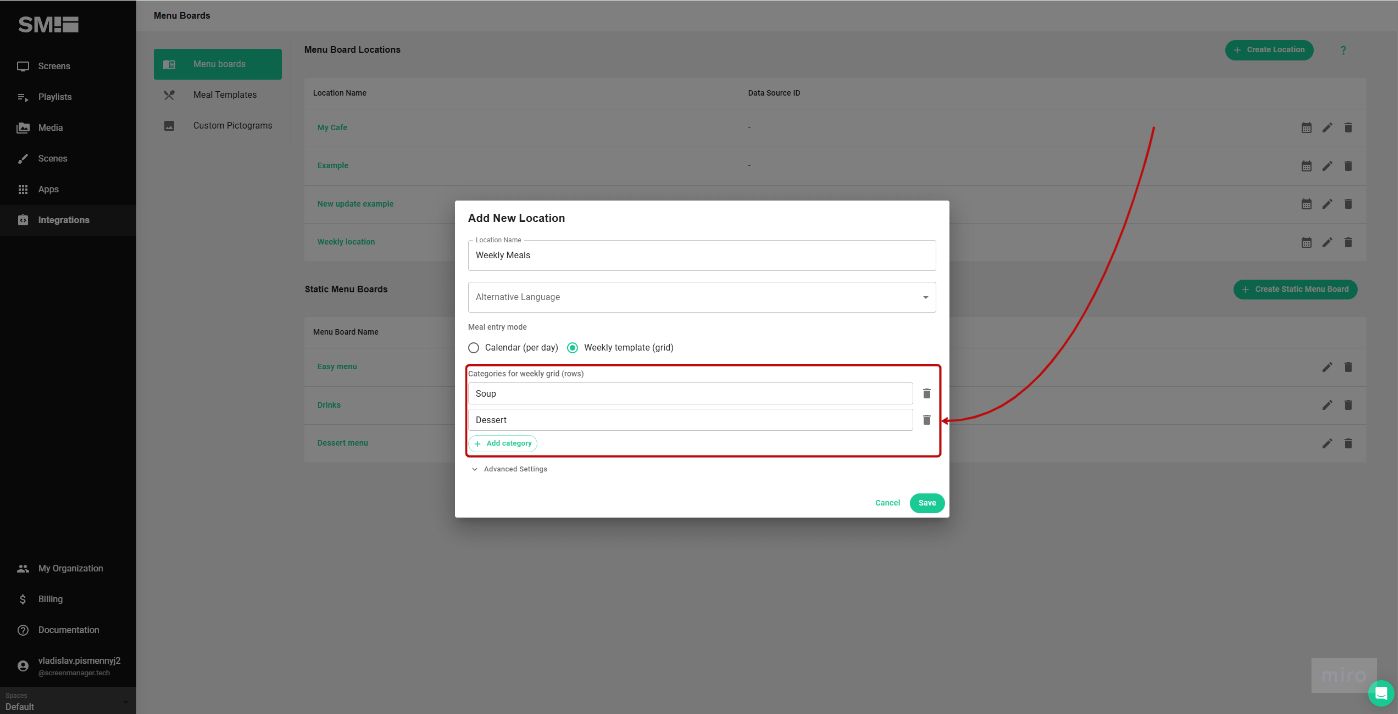This screenshot has height=714, width=1398.
Task: Open Media in the sidebar
Action: [x=68, y=128]
